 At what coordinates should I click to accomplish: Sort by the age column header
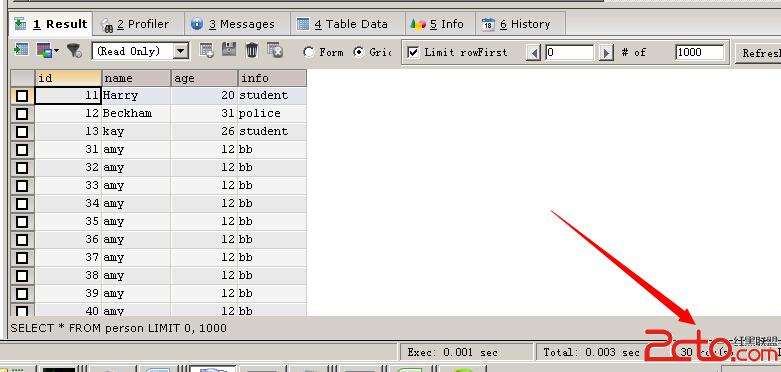pos(204,78)
